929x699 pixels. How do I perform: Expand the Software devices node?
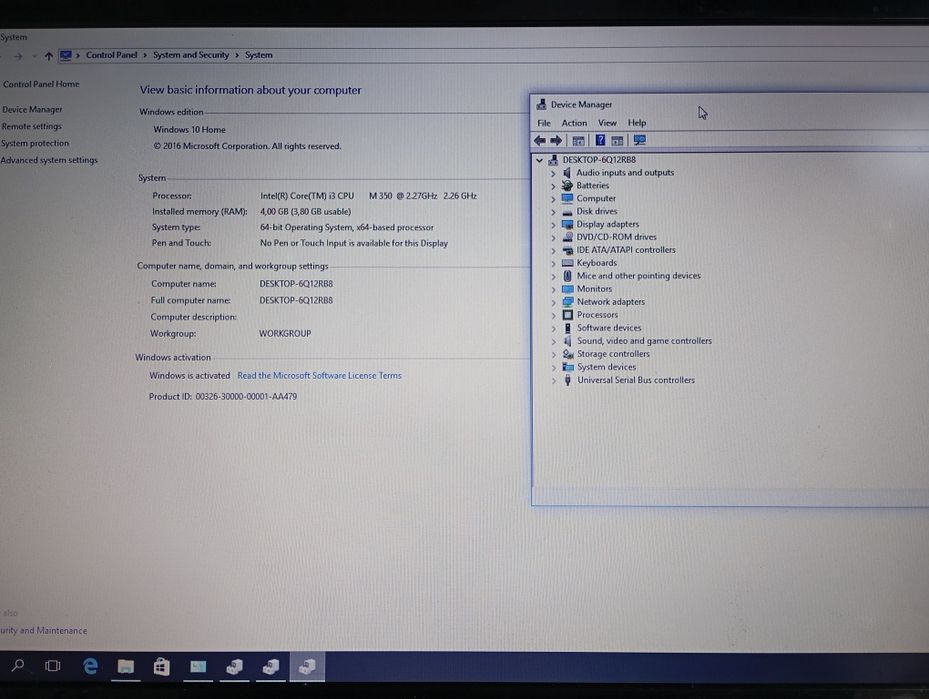[x=553, y=329]
